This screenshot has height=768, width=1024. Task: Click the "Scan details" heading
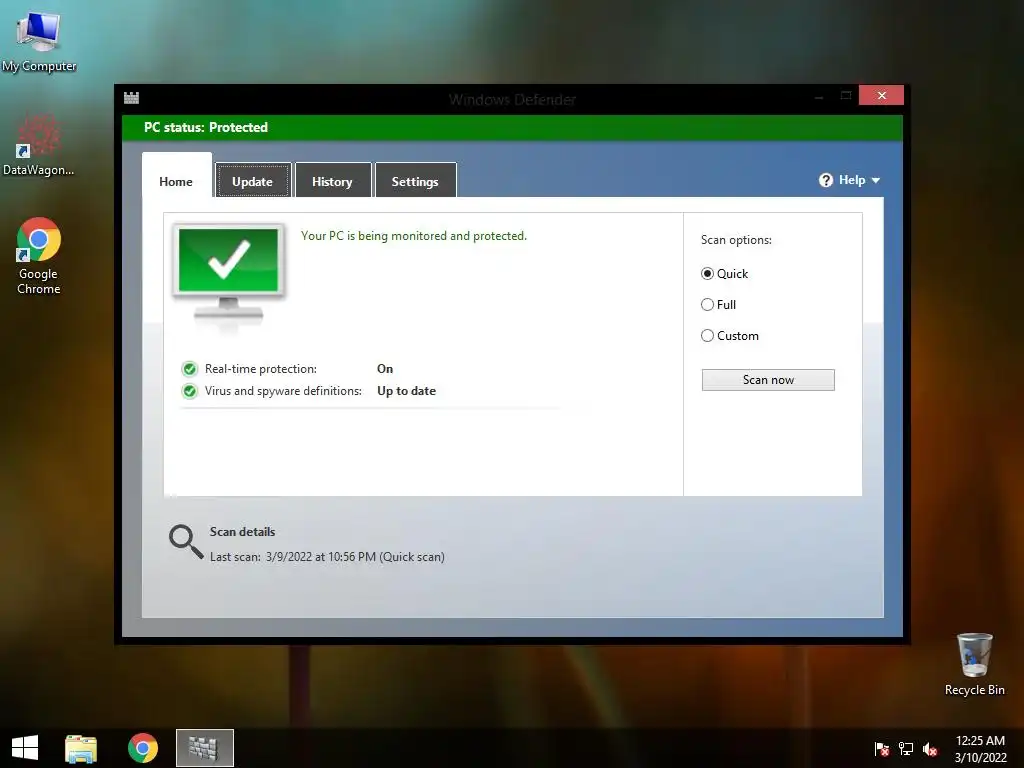[x=242, y=532]
